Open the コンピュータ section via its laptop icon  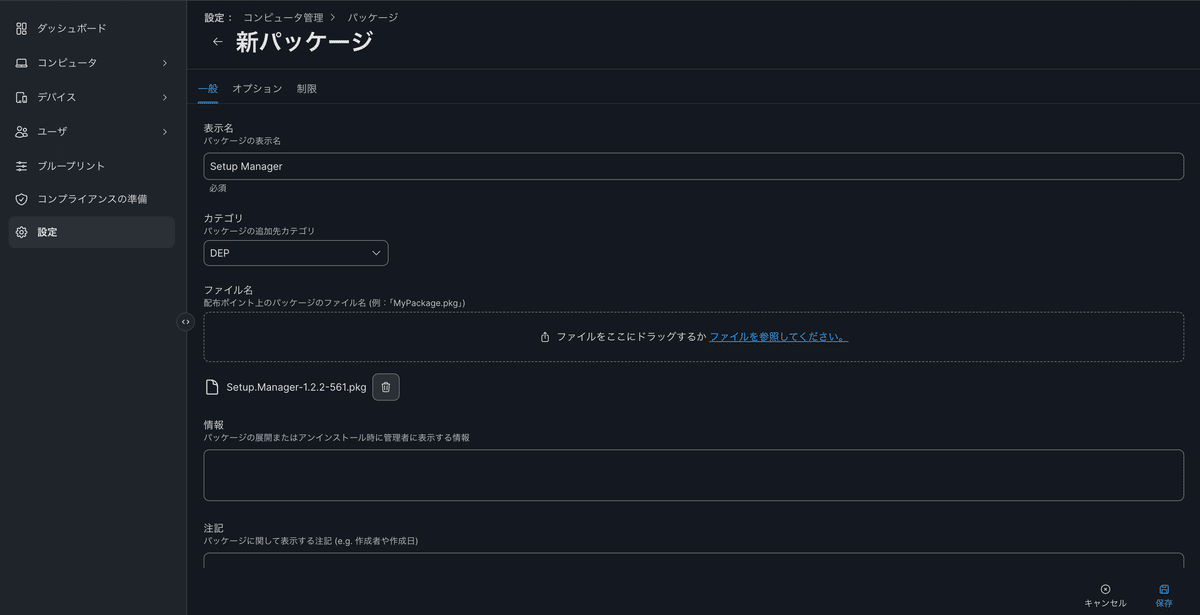[21, 62]
